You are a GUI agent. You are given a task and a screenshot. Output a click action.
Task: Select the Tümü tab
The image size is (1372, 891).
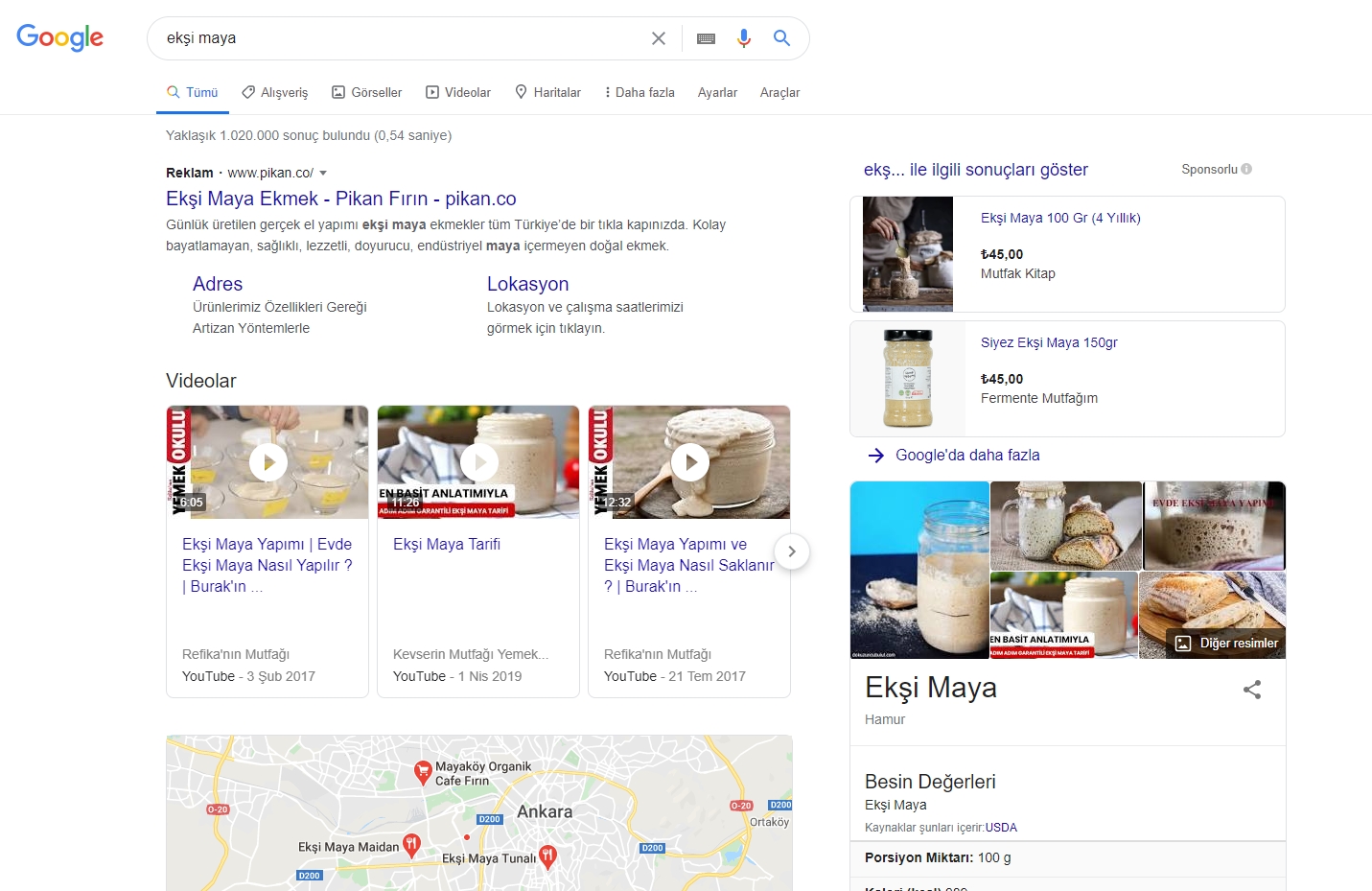click(x=193, y=92)
